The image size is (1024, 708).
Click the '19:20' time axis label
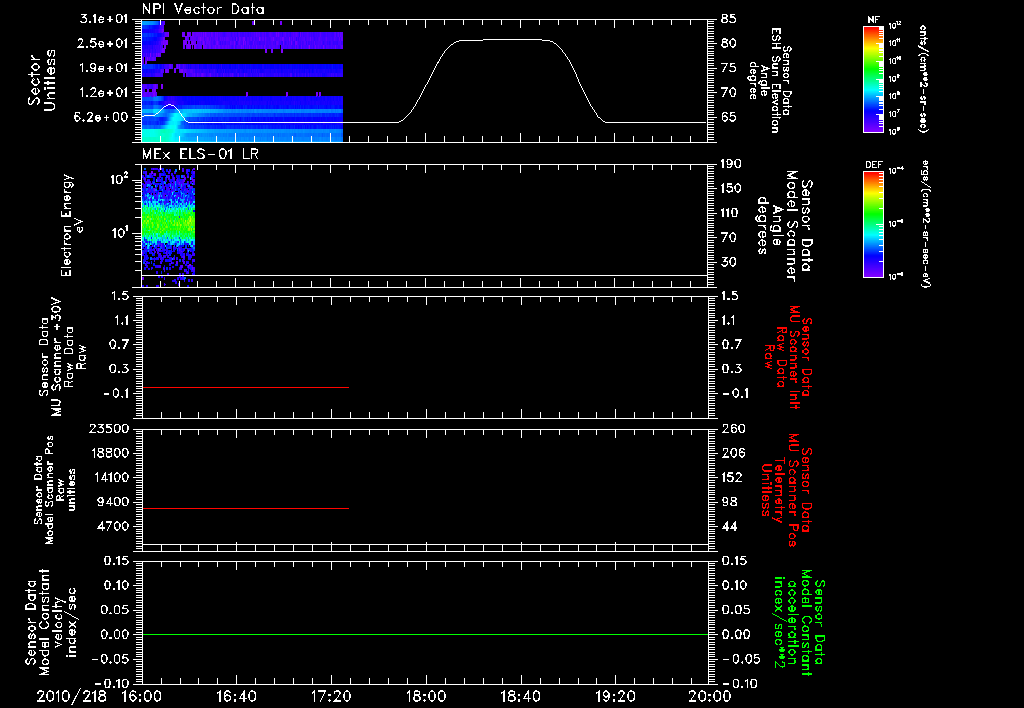(x=615, y=696)
